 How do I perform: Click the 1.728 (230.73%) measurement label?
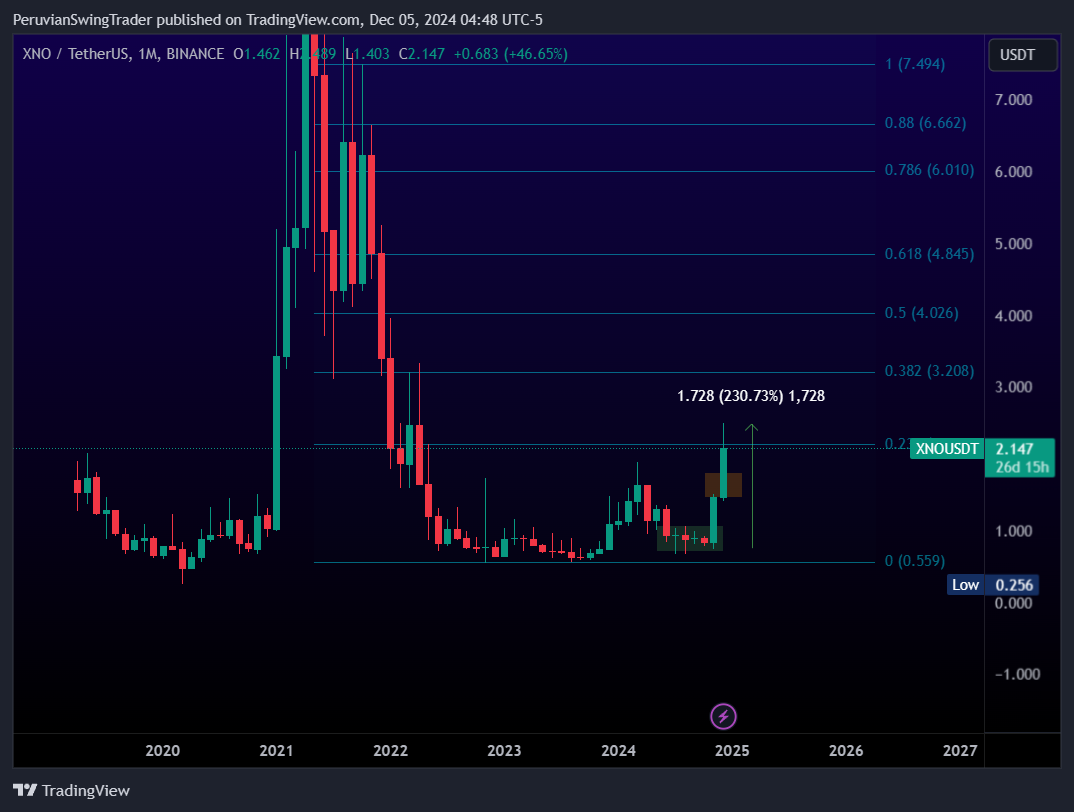click(x=751, y=395)
